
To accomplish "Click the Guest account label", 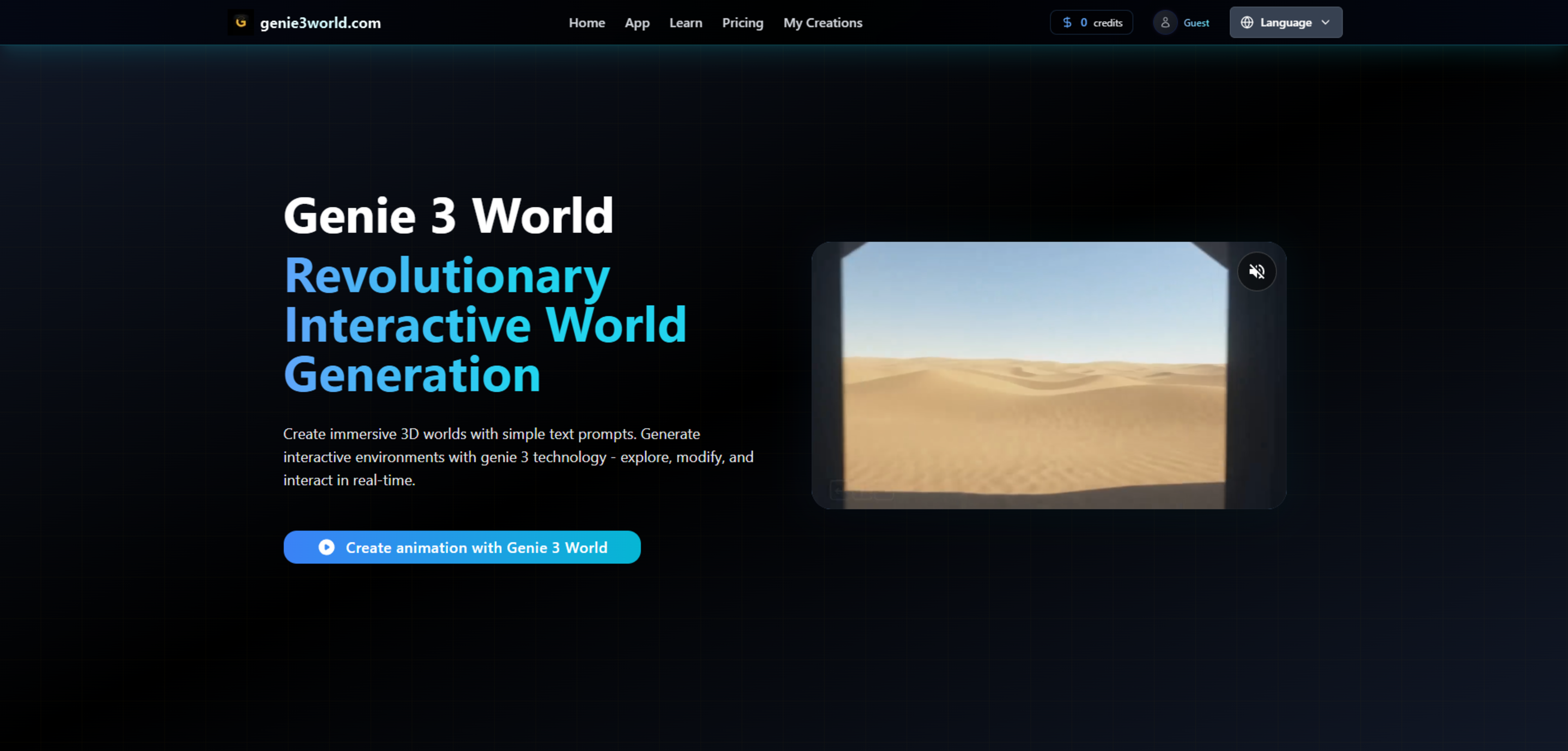I will pyautogui.click(x=1196, y=22).
